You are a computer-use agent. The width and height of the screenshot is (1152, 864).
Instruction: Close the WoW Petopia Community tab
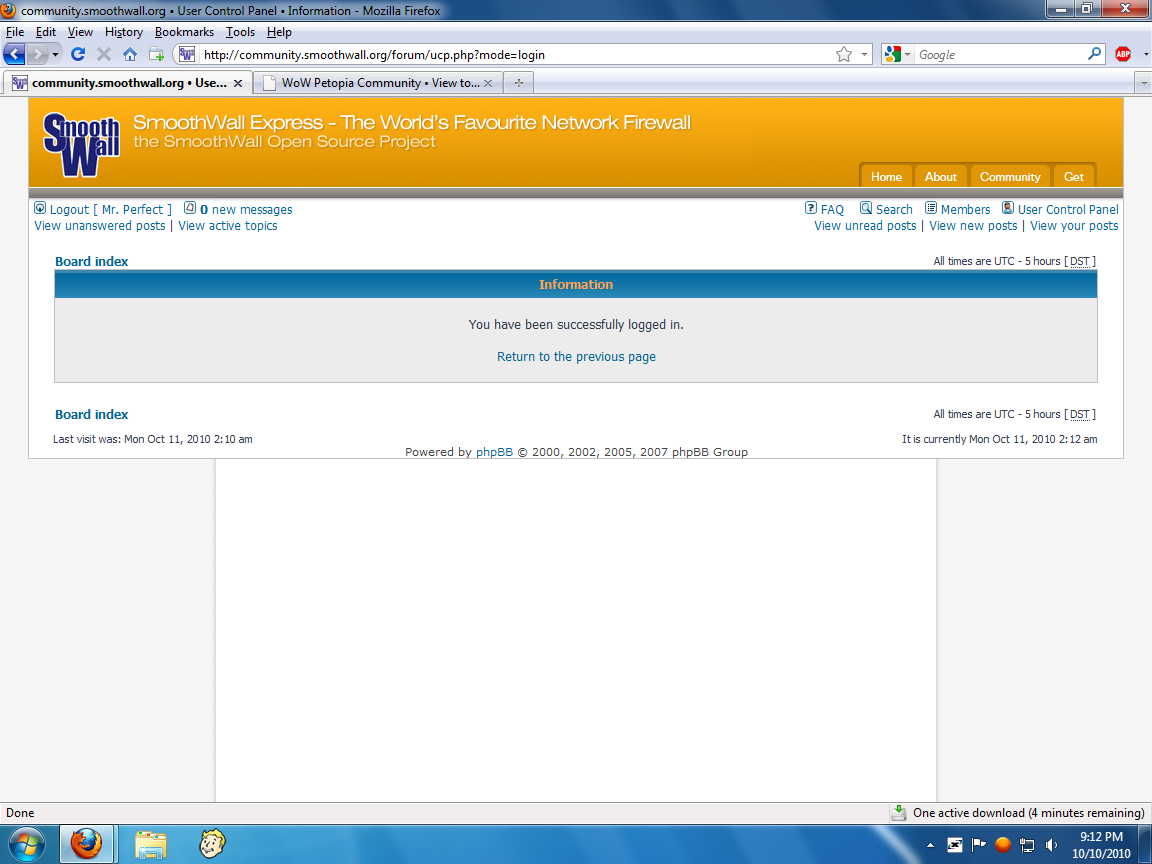pyautogui.click(x=488, y=83)
